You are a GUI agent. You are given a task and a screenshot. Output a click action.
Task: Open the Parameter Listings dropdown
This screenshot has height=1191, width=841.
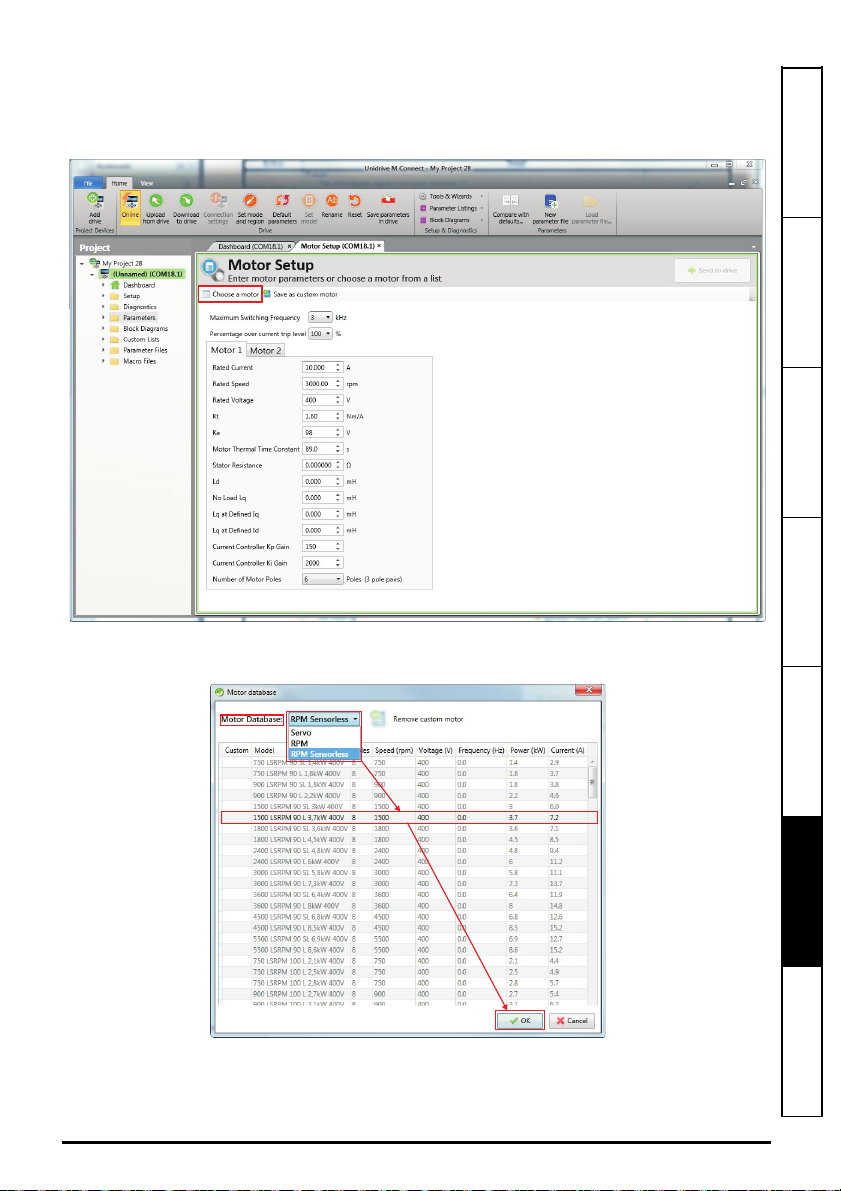pyautogui.click(x=451, y=207)
